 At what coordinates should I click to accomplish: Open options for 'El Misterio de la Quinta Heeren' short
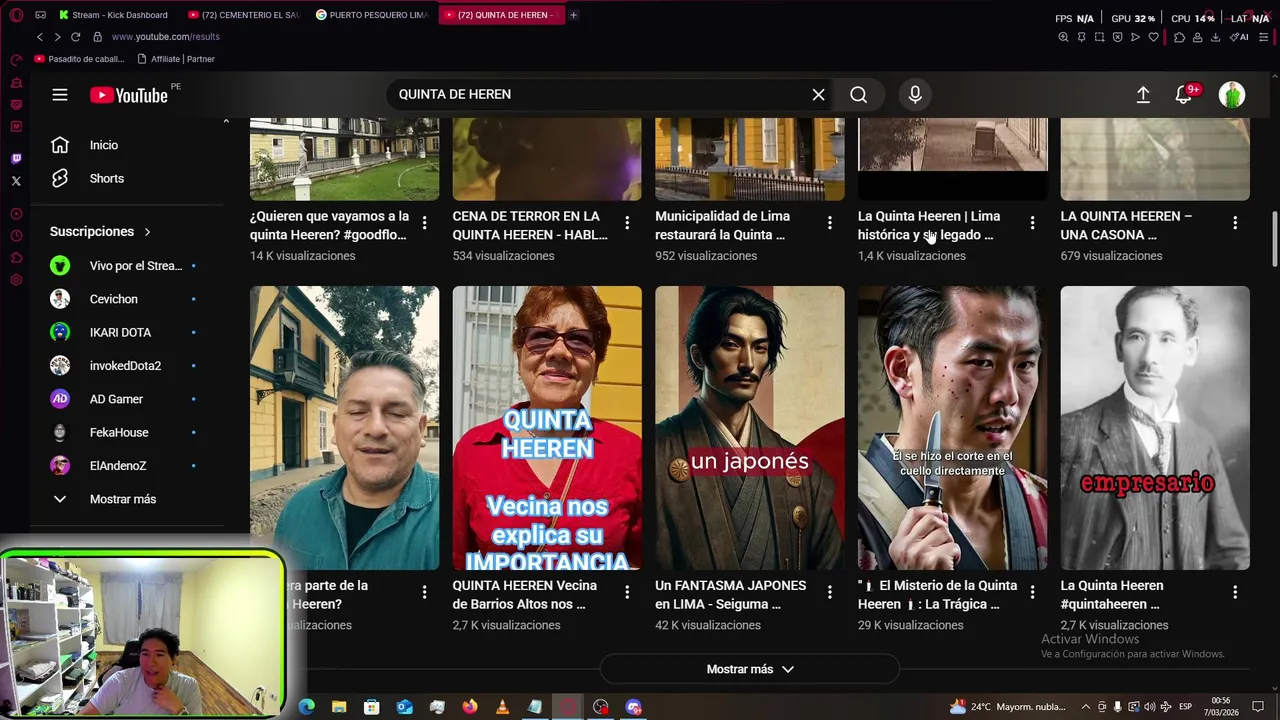pyautogui.click(x=1032, y=592)
